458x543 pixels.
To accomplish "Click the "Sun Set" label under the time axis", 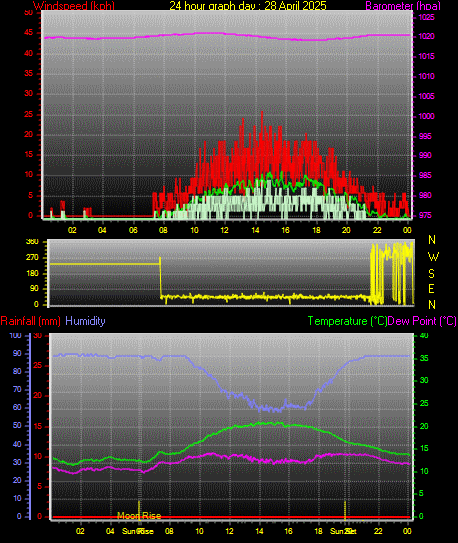I will pos(343,531).
